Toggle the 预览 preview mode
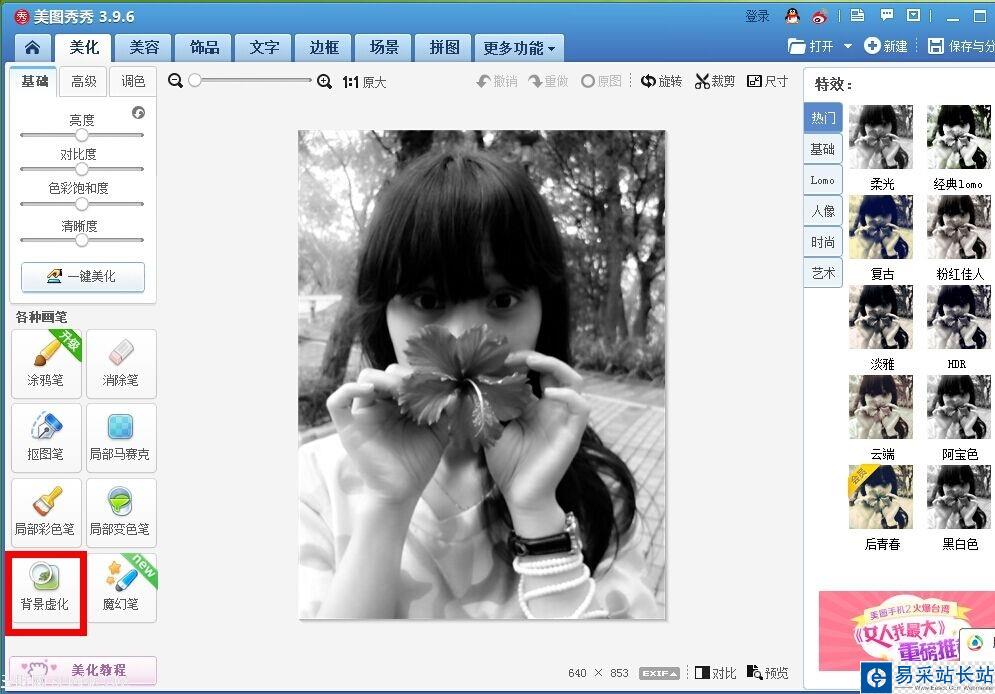The image size is (995, 694). [x=768, y=672]
